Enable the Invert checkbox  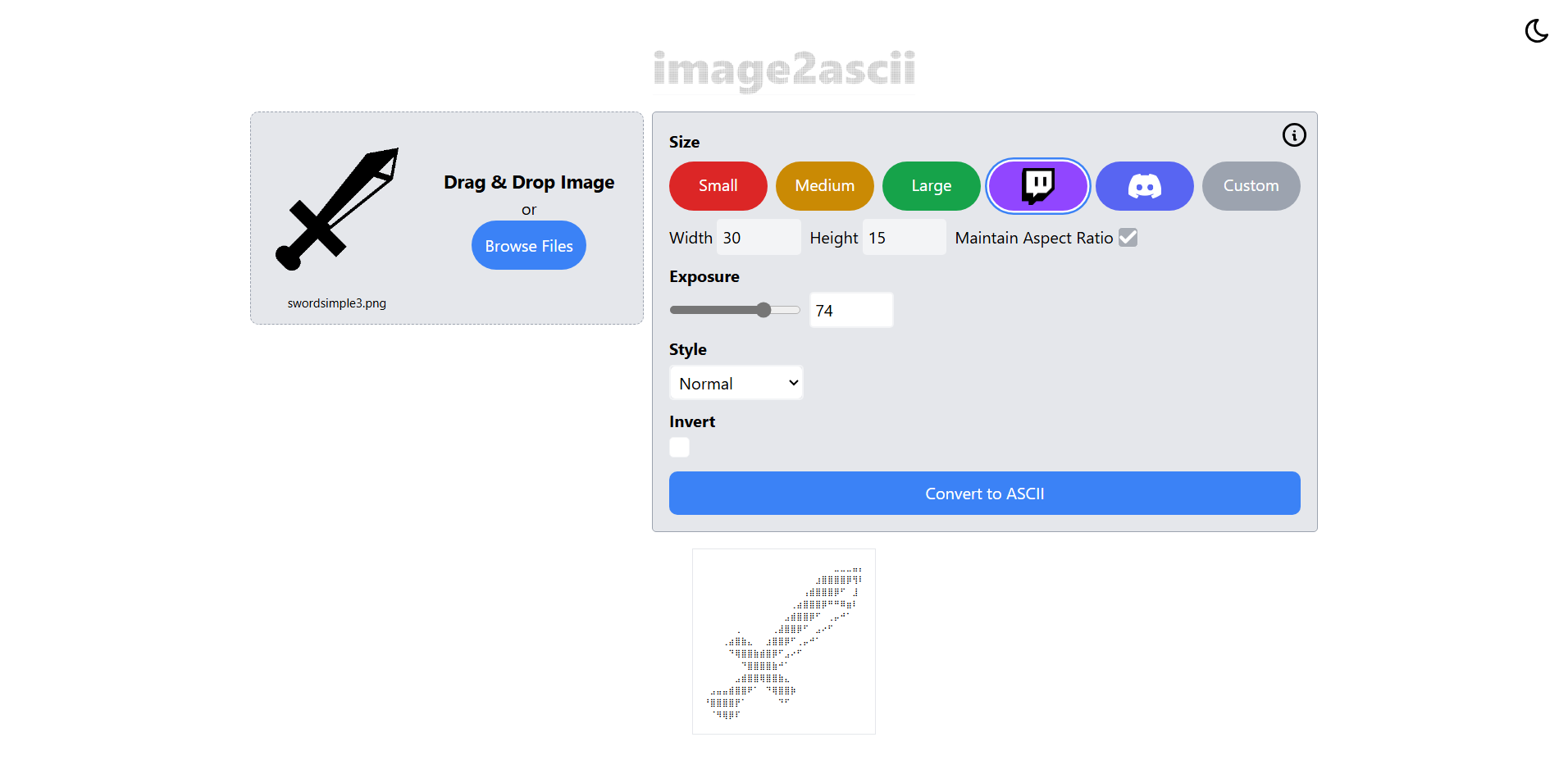pos(679,448)
